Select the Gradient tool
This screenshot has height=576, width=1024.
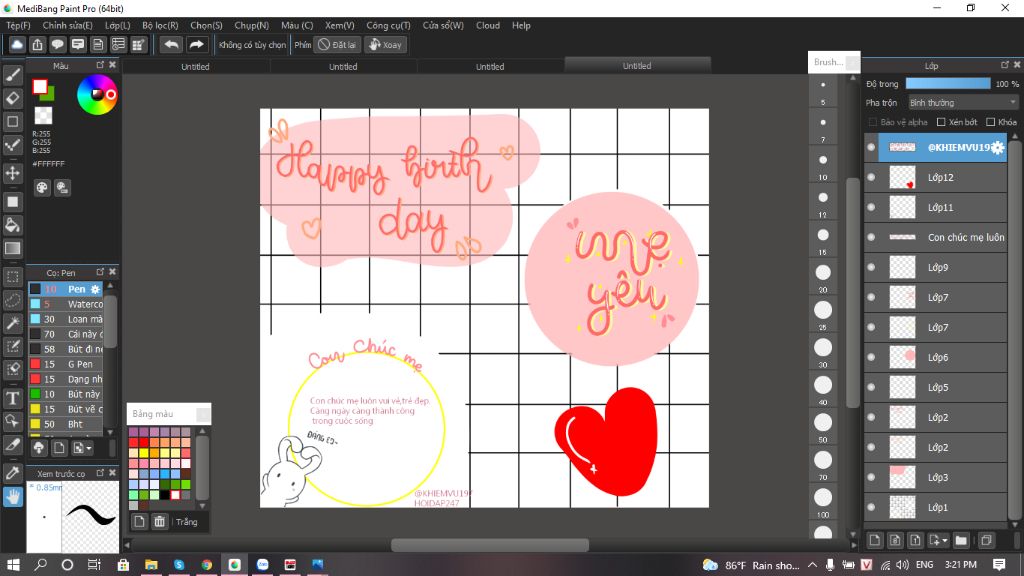coord(12,248)
